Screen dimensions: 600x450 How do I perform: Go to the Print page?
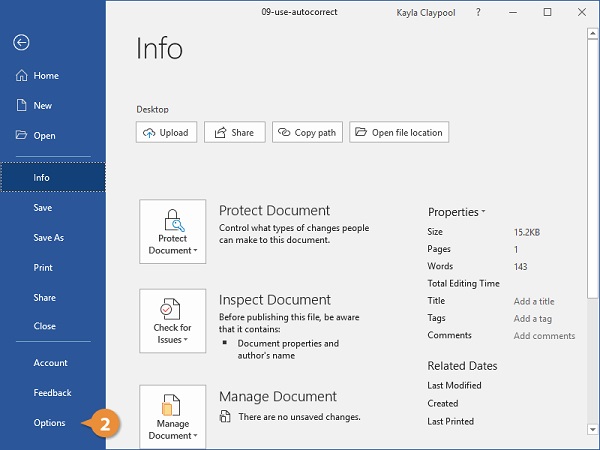tap(43, 267)
